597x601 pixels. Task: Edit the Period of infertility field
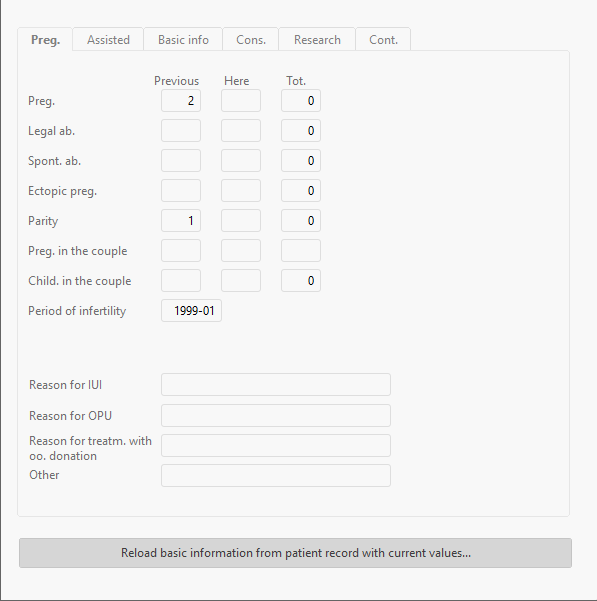click(191, 310)
